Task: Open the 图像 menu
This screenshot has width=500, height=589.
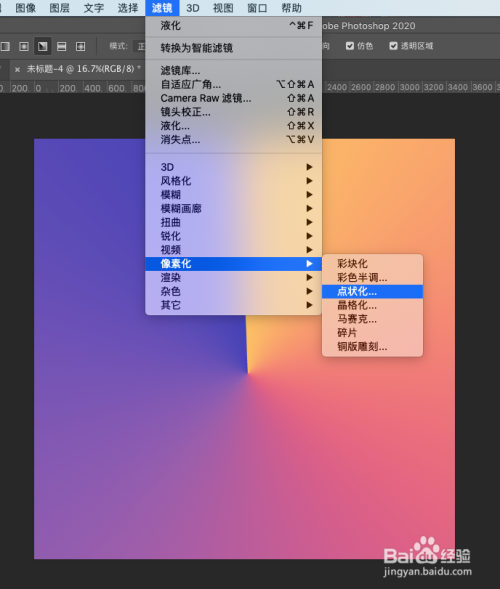Action: tap(26, 8)
